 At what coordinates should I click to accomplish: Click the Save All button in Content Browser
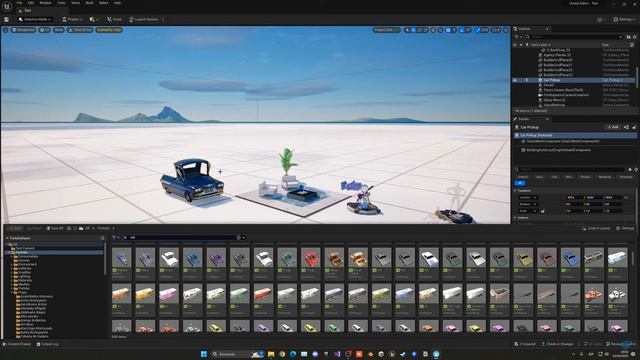[x=55, y=228]
